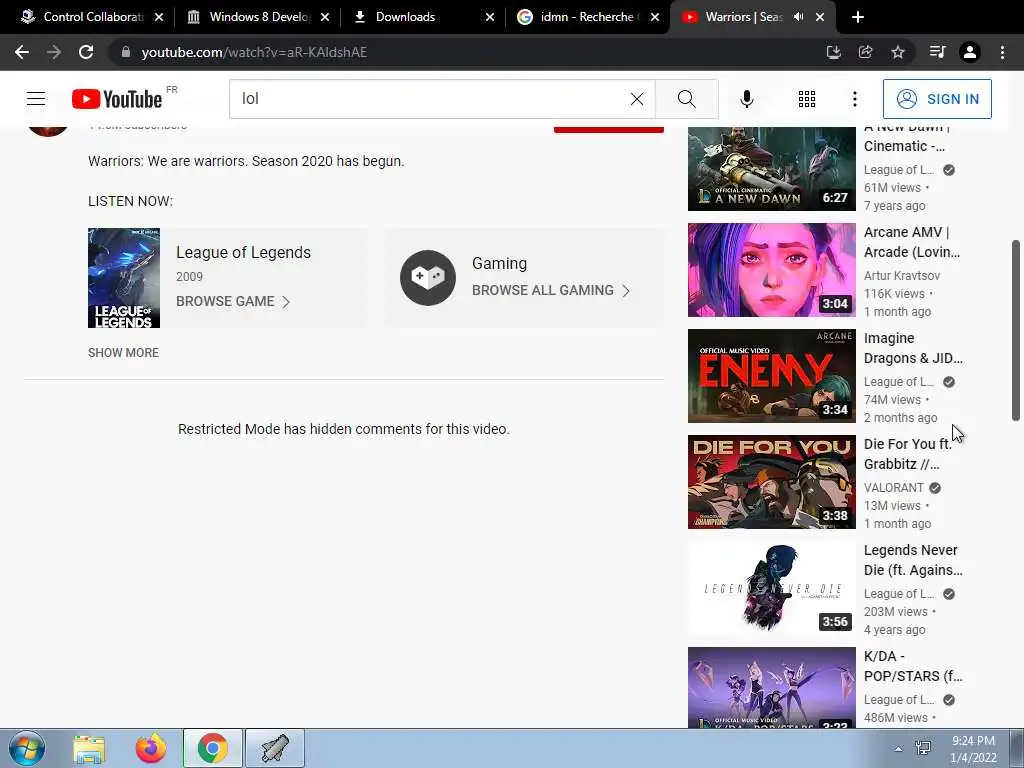Image resolution: width=1024 pixels, height=768 pixels.
Task: Click the install app icon in address bar
Action: pos(833,52)
